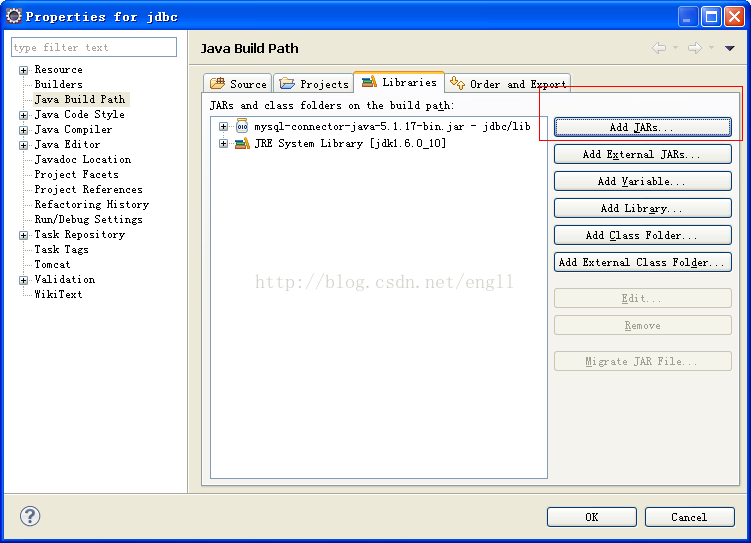751x543 pixels.
Task: Open the forward history dropdown arrow
Action: pyautogui.click(x=711, y=48)
